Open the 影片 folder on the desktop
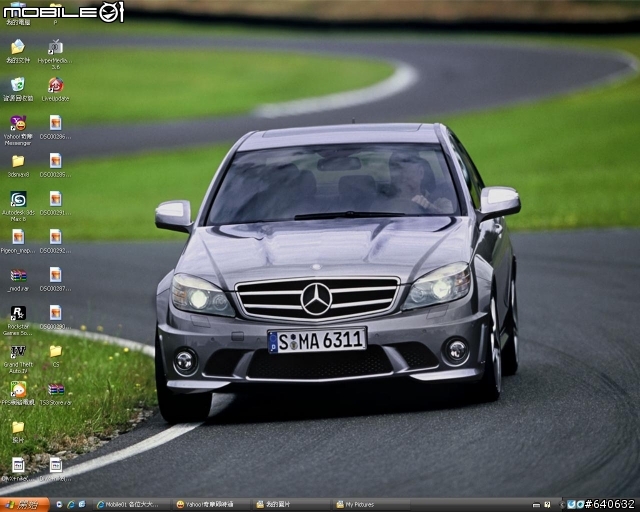Image resolution: width=640 pixels, height=512 pixels. tap(18, 432)
